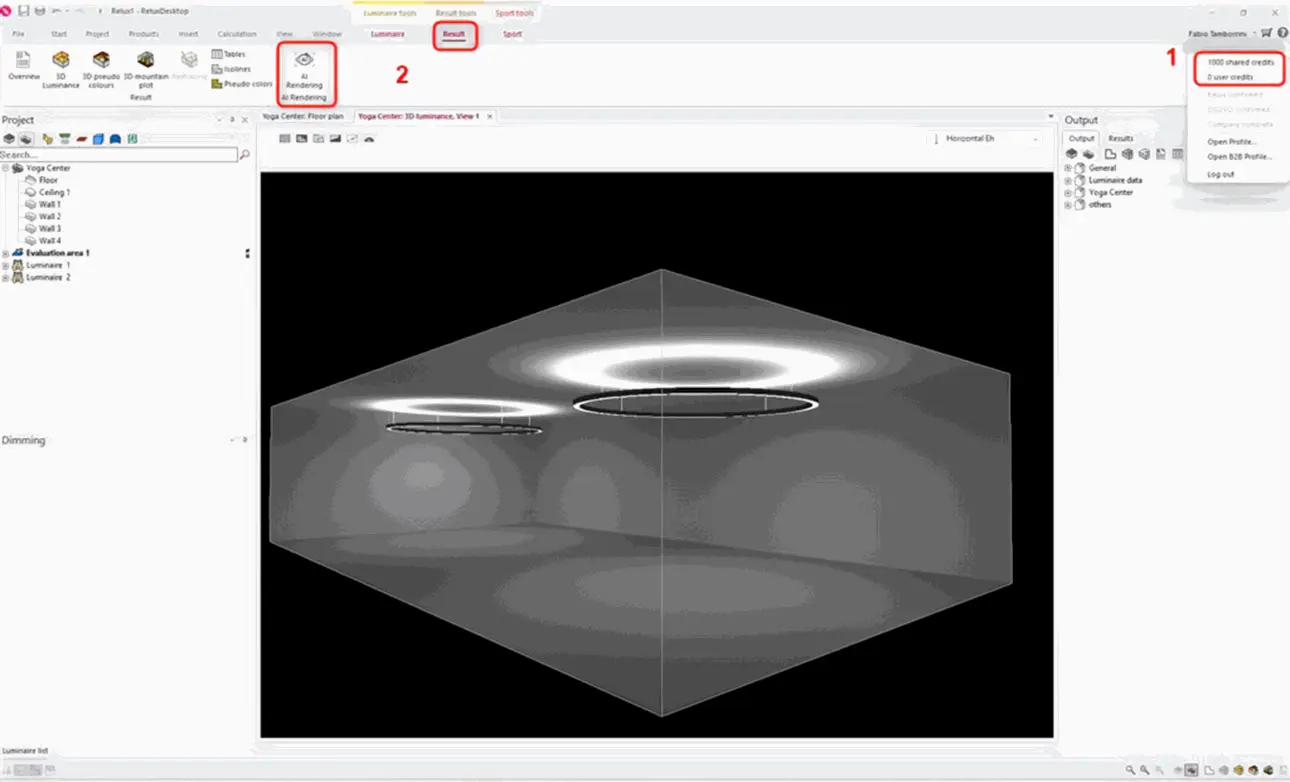The image size is (1290, 782).
Task: Open the File menu
Action: coord(18,34)
